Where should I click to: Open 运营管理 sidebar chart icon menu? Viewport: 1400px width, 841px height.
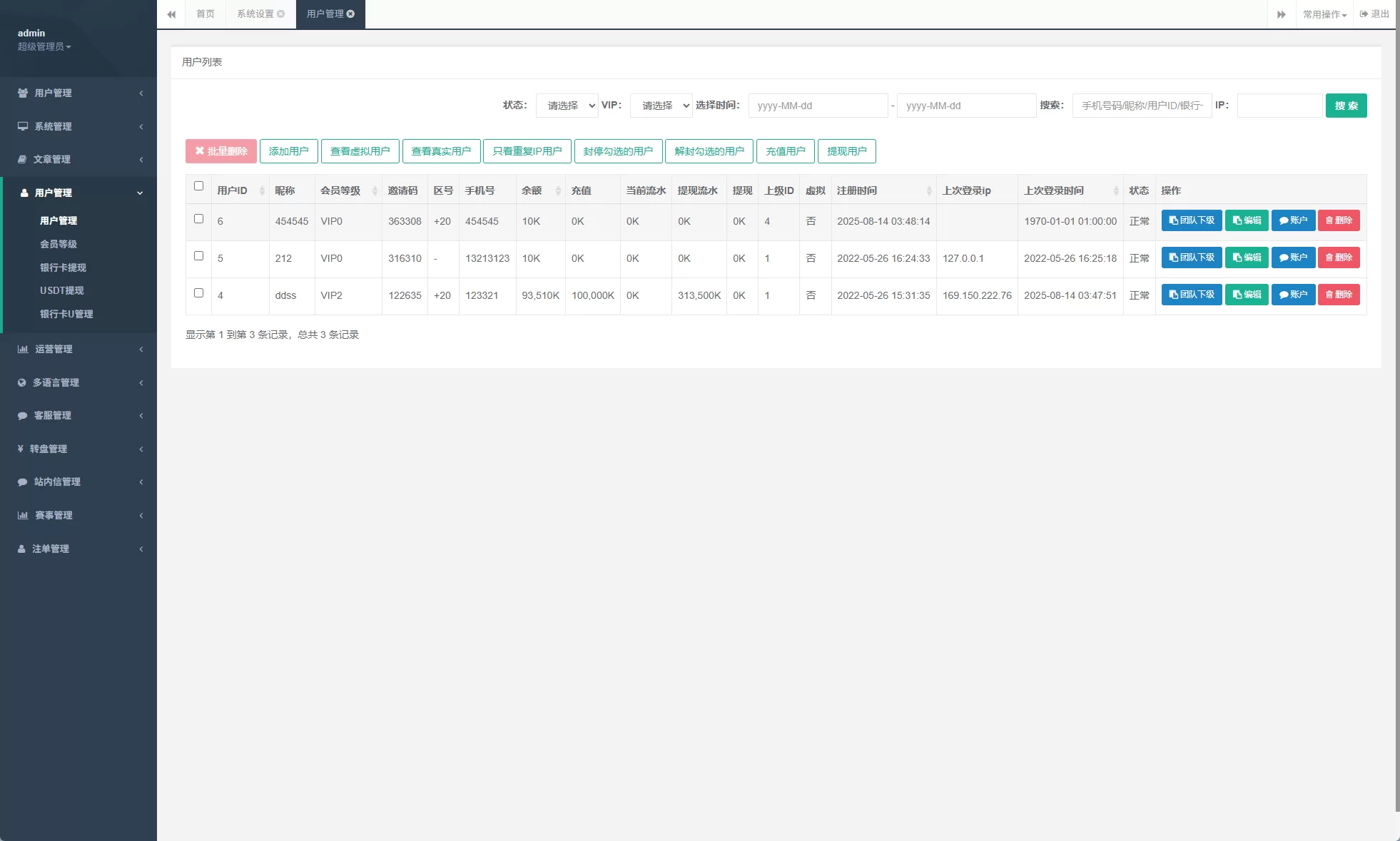pos(23,349)
